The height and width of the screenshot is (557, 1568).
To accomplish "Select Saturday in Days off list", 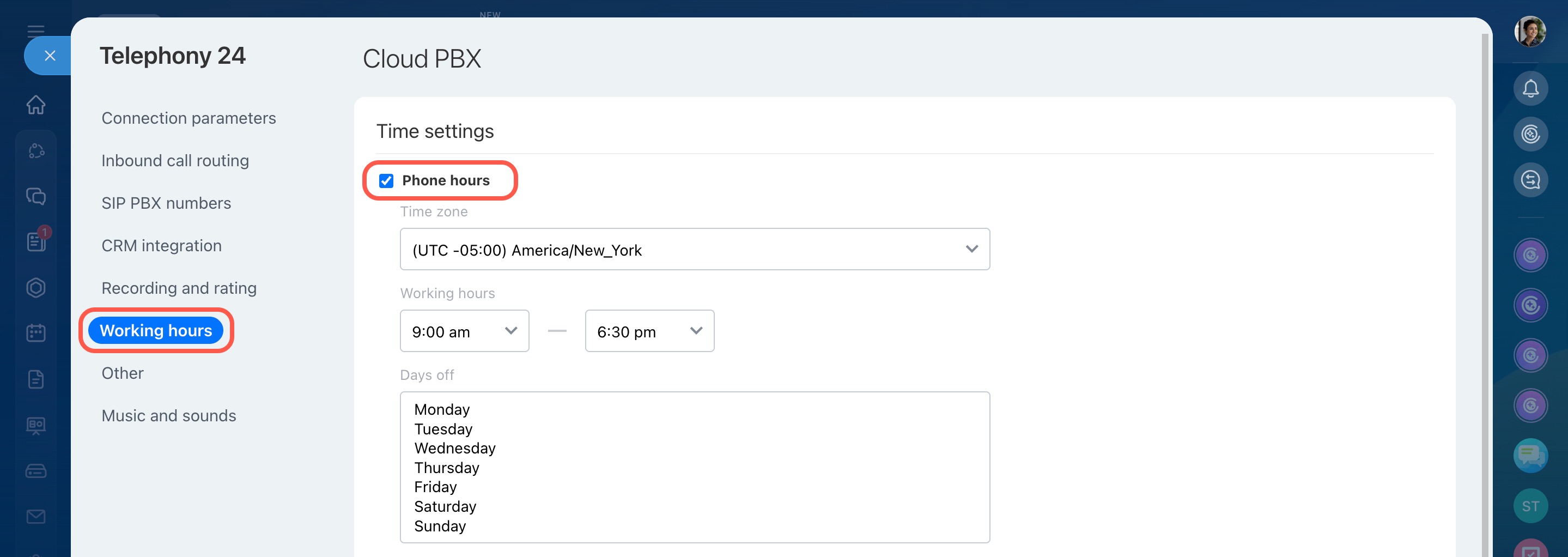I will pos(445,506).
